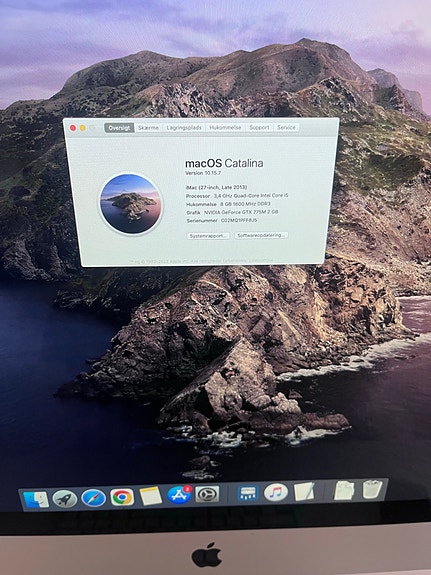Select the Support tab

point(259,127)
